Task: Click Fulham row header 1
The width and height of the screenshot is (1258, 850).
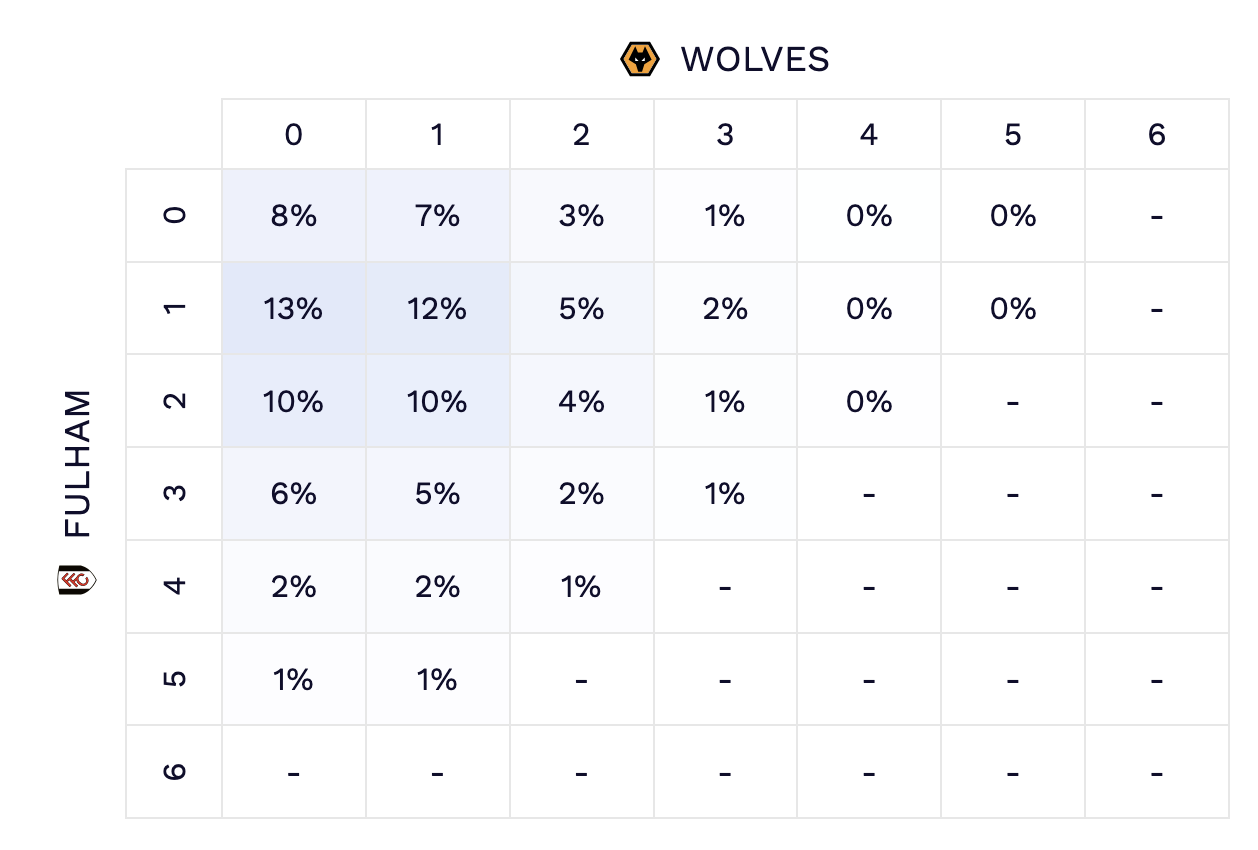Action: (x=174, y=309)
